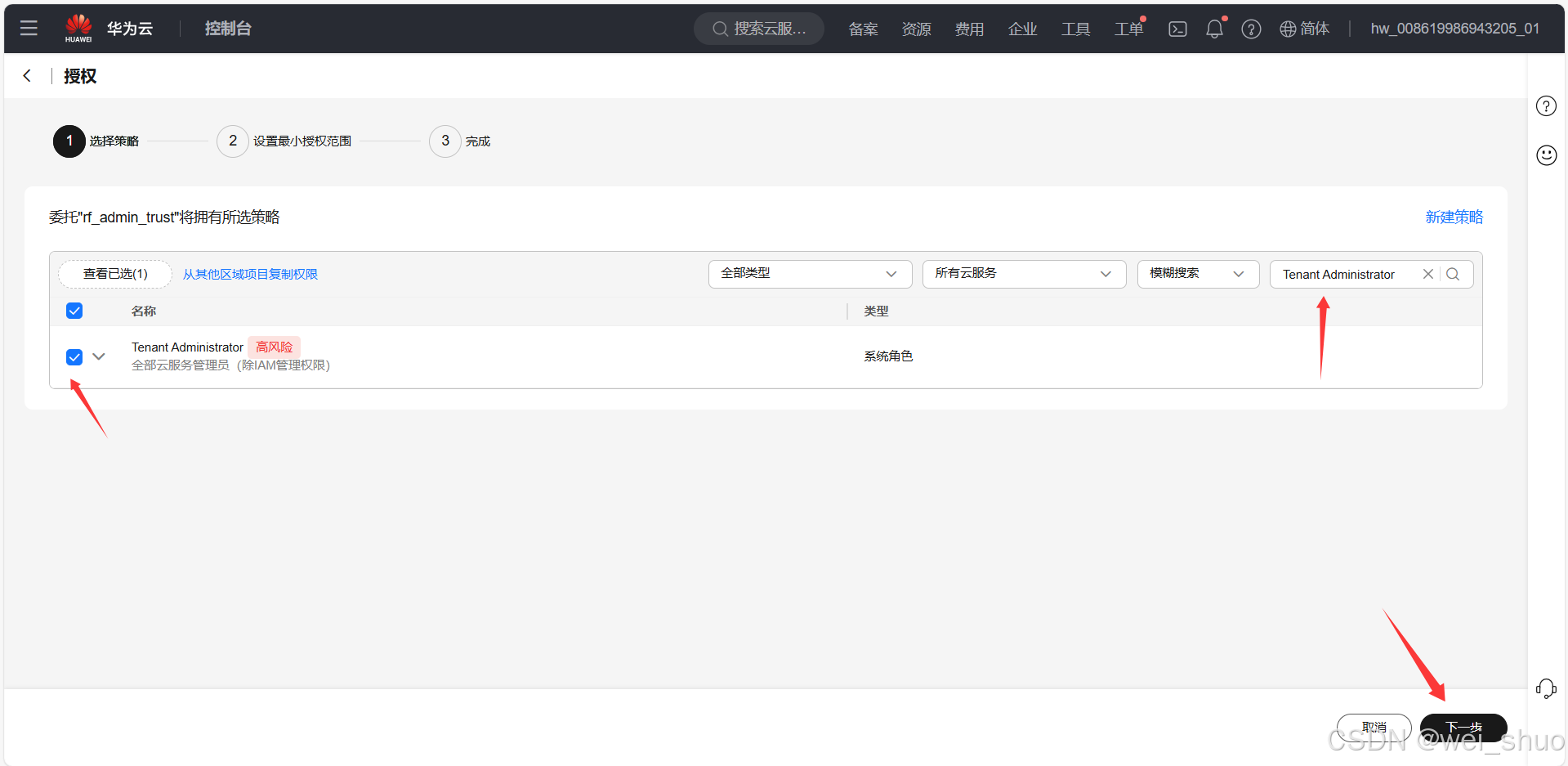Open the 费用 menu

(969, 29)
